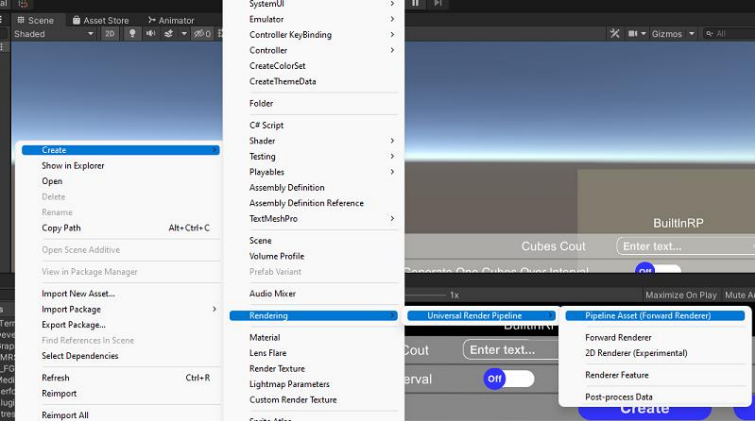Open the Gizmos dropdown
The image size is (755, 421).
tap(671, 34)
